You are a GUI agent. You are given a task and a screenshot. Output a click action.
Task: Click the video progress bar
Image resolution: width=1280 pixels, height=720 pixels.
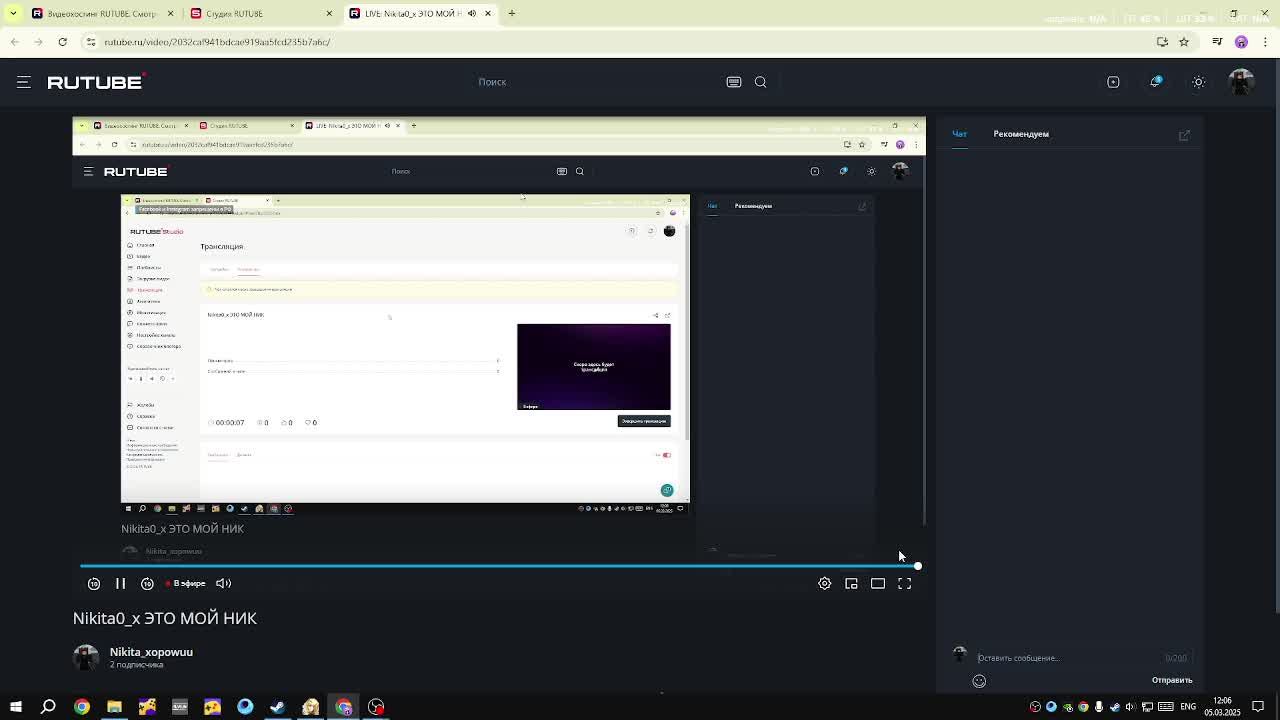(x=498, y=566)
